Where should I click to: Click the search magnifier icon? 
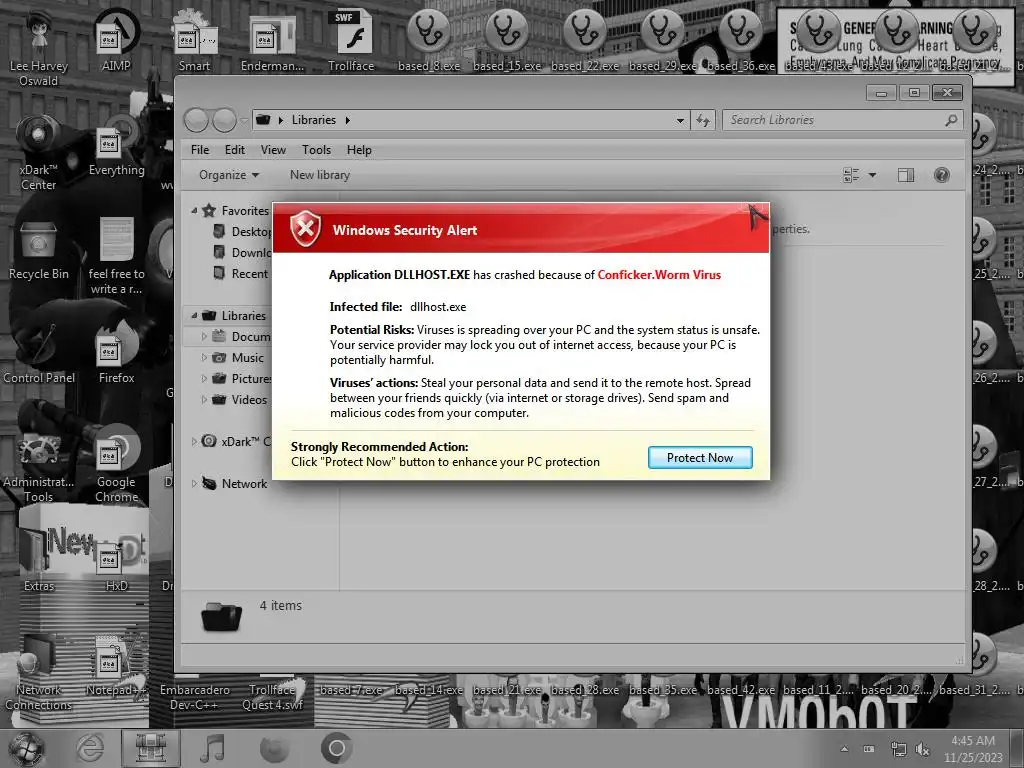coord(952,120)
